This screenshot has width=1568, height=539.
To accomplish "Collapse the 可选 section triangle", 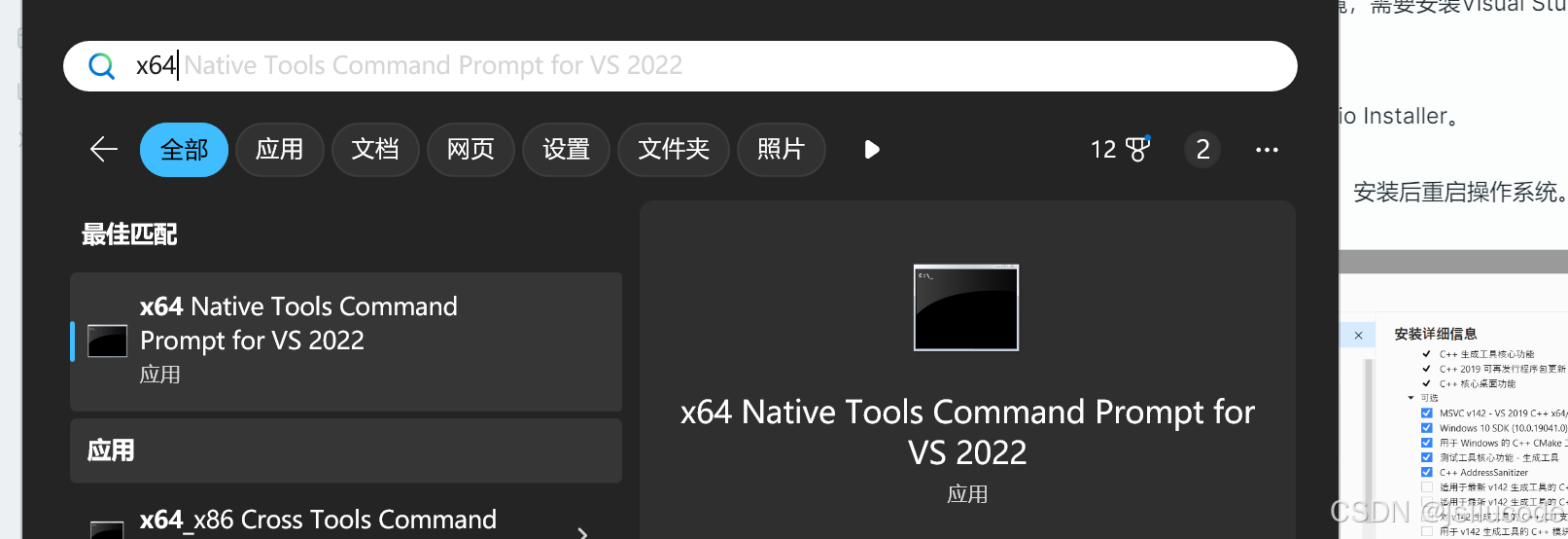I will [1411, 398].
